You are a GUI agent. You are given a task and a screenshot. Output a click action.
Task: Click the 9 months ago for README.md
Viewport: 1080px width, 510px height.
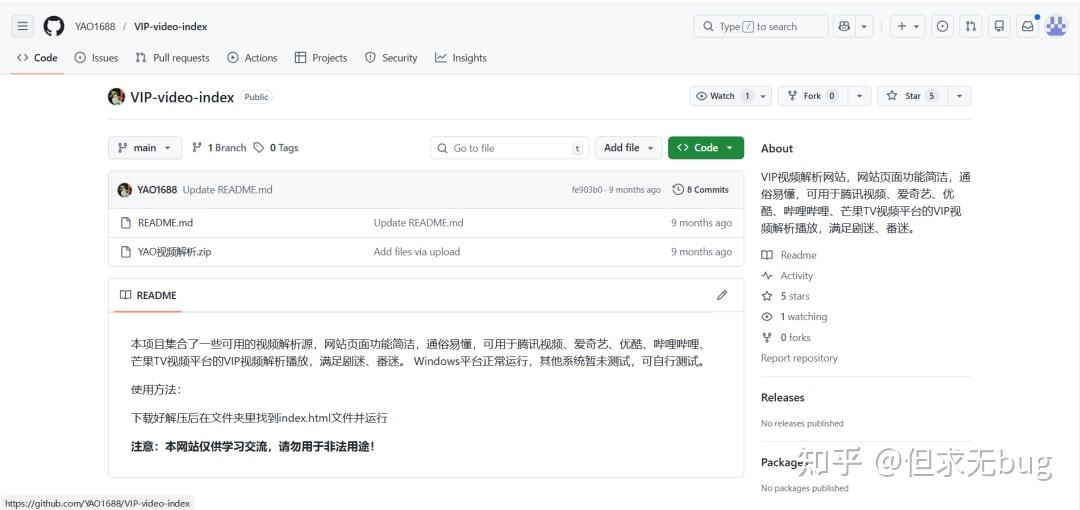click(x=701, y=223)
